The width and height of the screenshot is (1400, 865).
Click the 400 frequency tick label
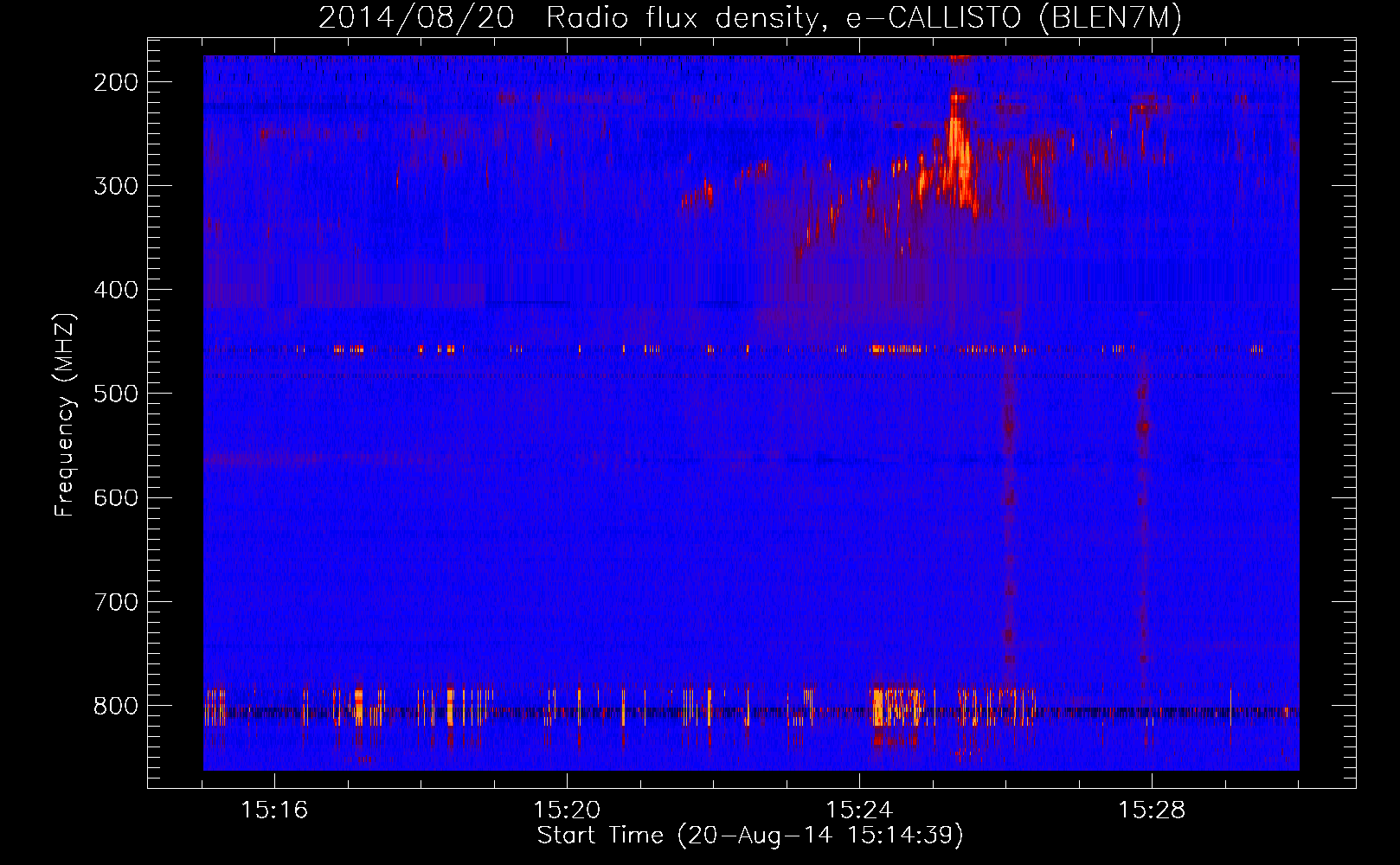pyautogui.click(x=115, y=290)
